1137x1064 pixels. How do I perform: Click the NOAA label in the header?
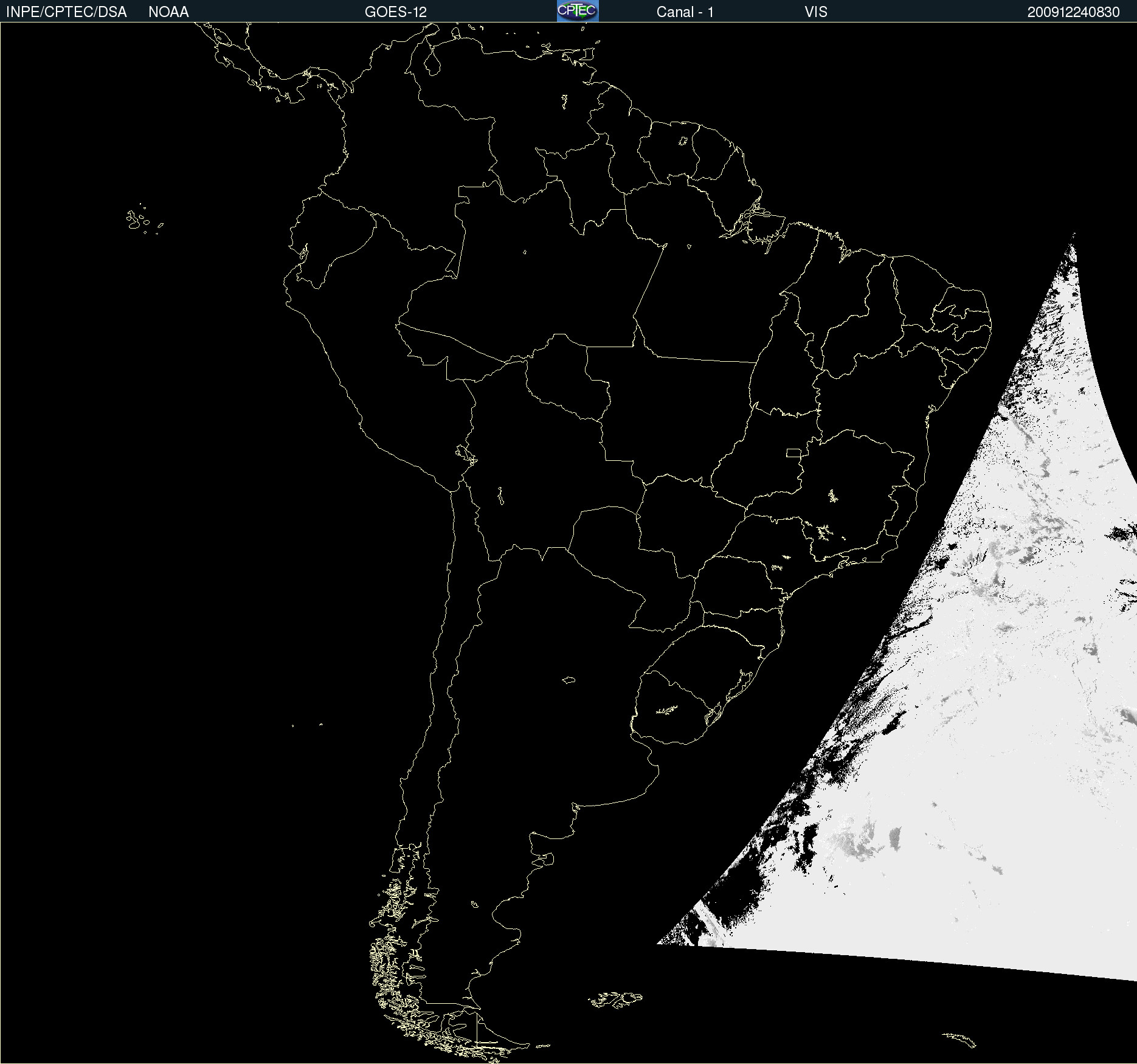[x=168, y=12]
